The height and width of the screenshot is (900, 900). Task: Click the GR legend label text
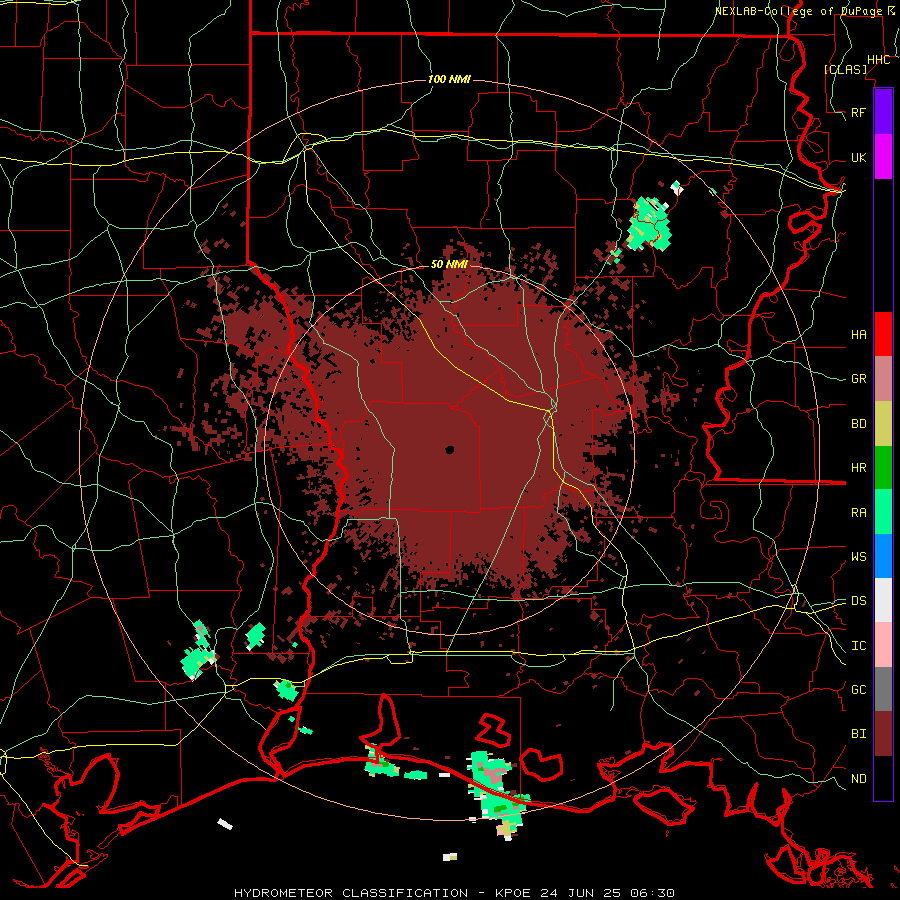[858, 378]
